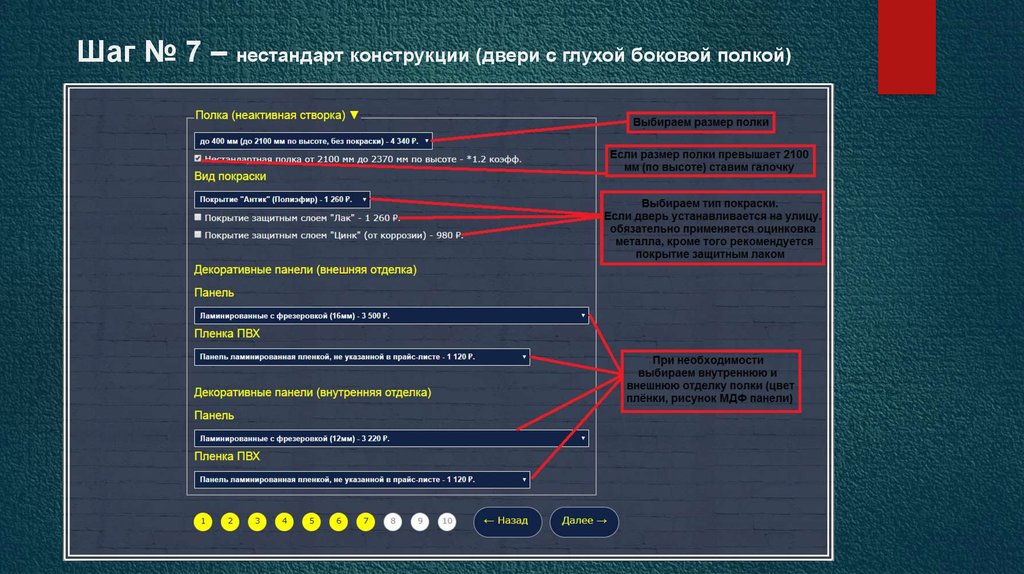Open the interior PVC film dropdown
The width and height of the screenshot is (1024, 574).
pos(362,479)
